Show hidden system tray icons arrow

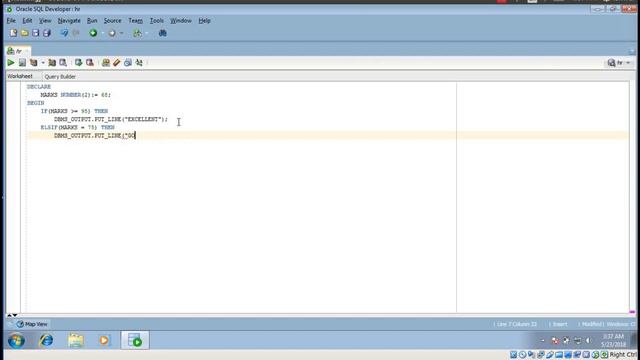tap(543, 340)
